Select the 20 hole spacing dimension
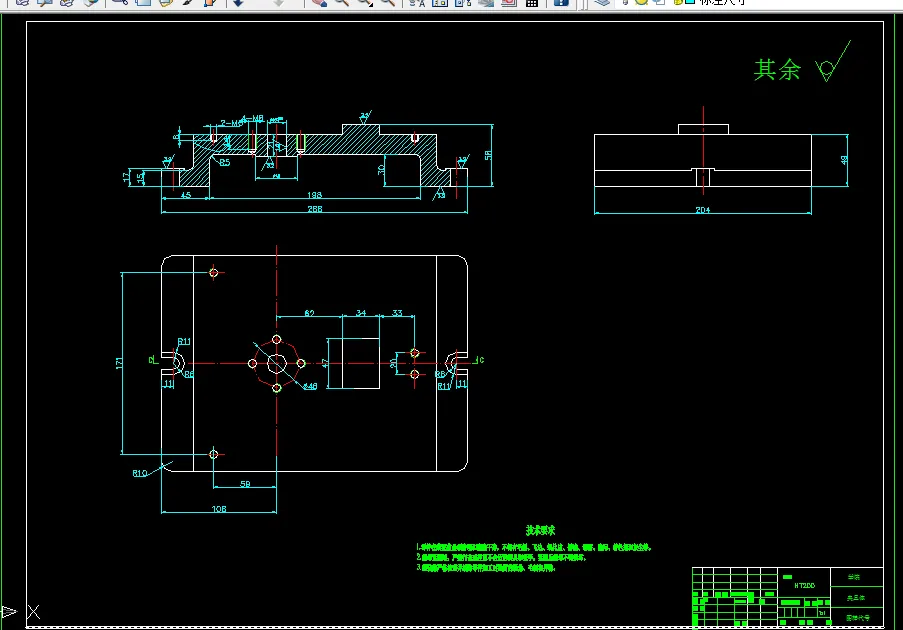 coord(393,363)
